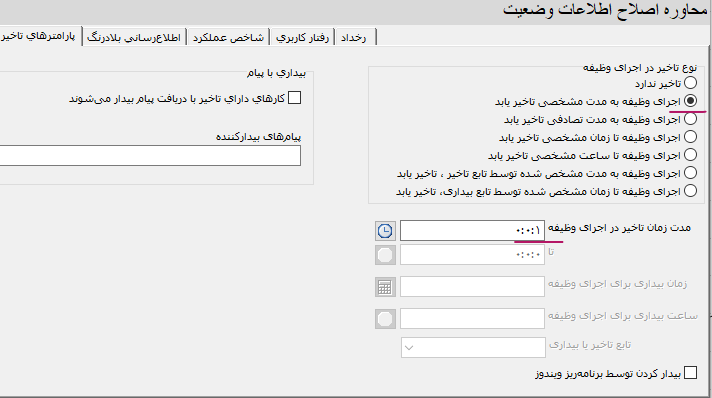Open the تابع تاخیر یا بیداری dropdown
The width and height of the screenshot is (712, 398).
pyautogui.click(x=473, y=348)
